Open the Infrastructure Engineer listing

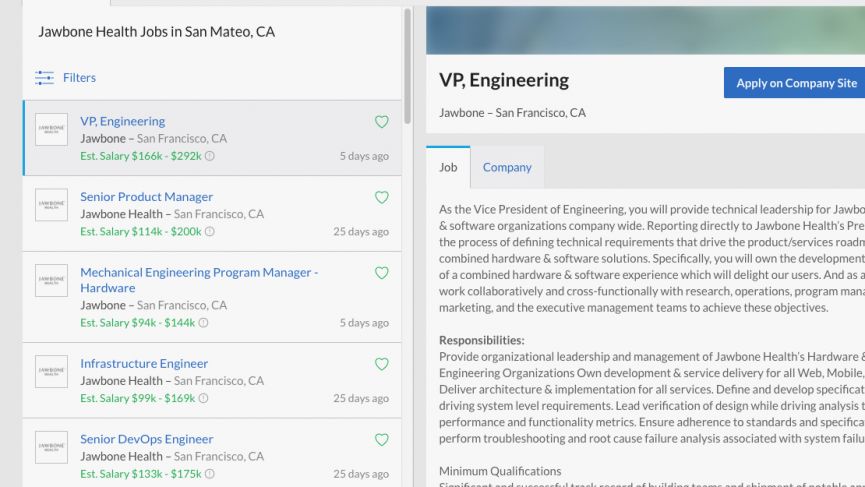(x=144, y=363)
